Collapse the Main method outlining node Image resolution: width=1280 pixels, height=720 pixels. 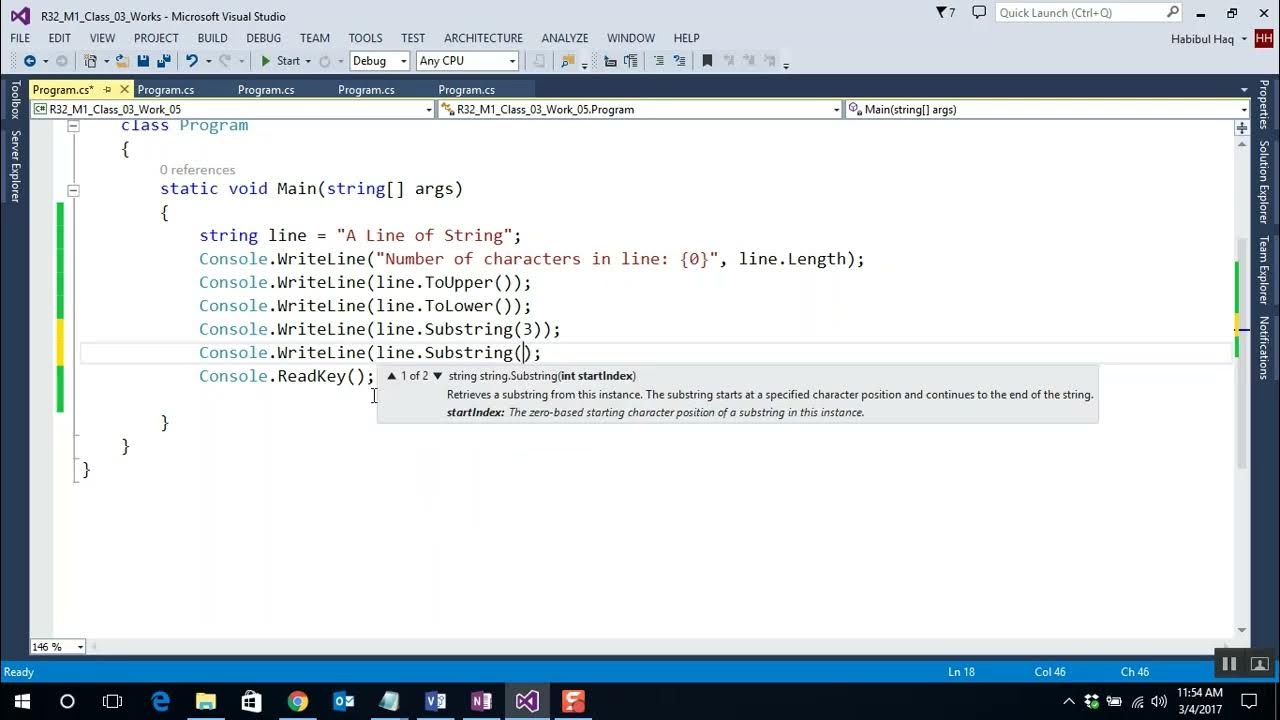[73, 190]
